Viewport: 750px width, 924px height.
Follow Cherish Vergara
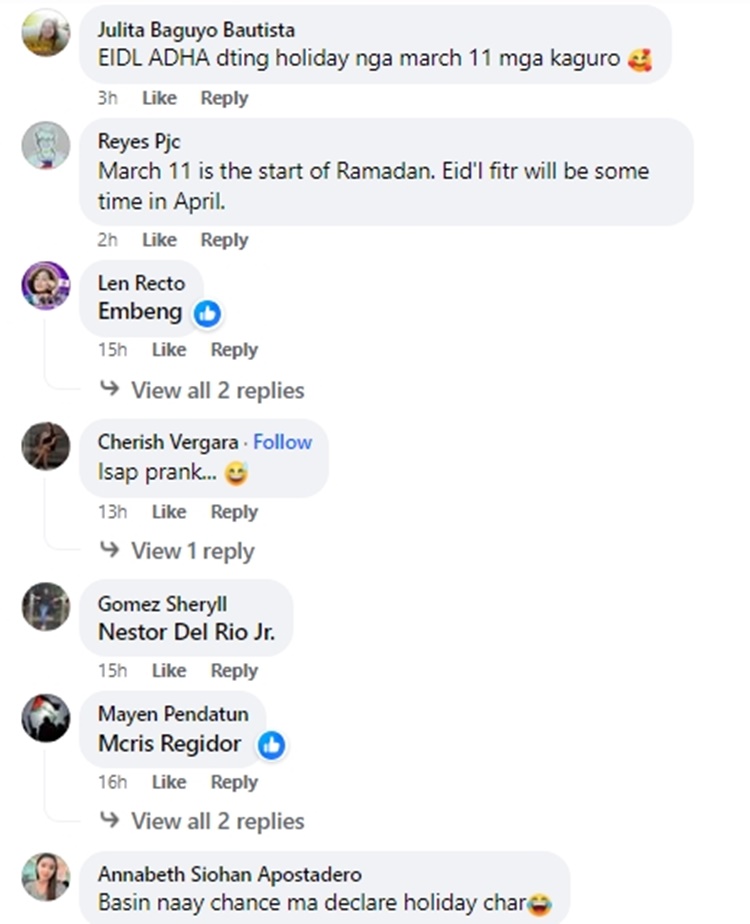click(x=282, y=442)
